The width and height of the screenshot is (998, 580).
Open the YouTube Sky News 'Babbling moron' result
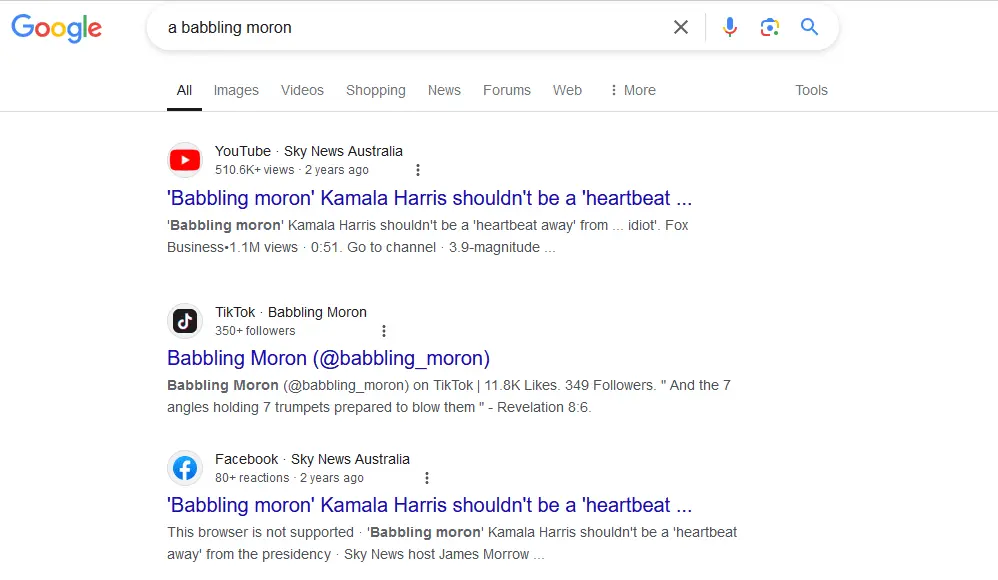coord(429,198)
